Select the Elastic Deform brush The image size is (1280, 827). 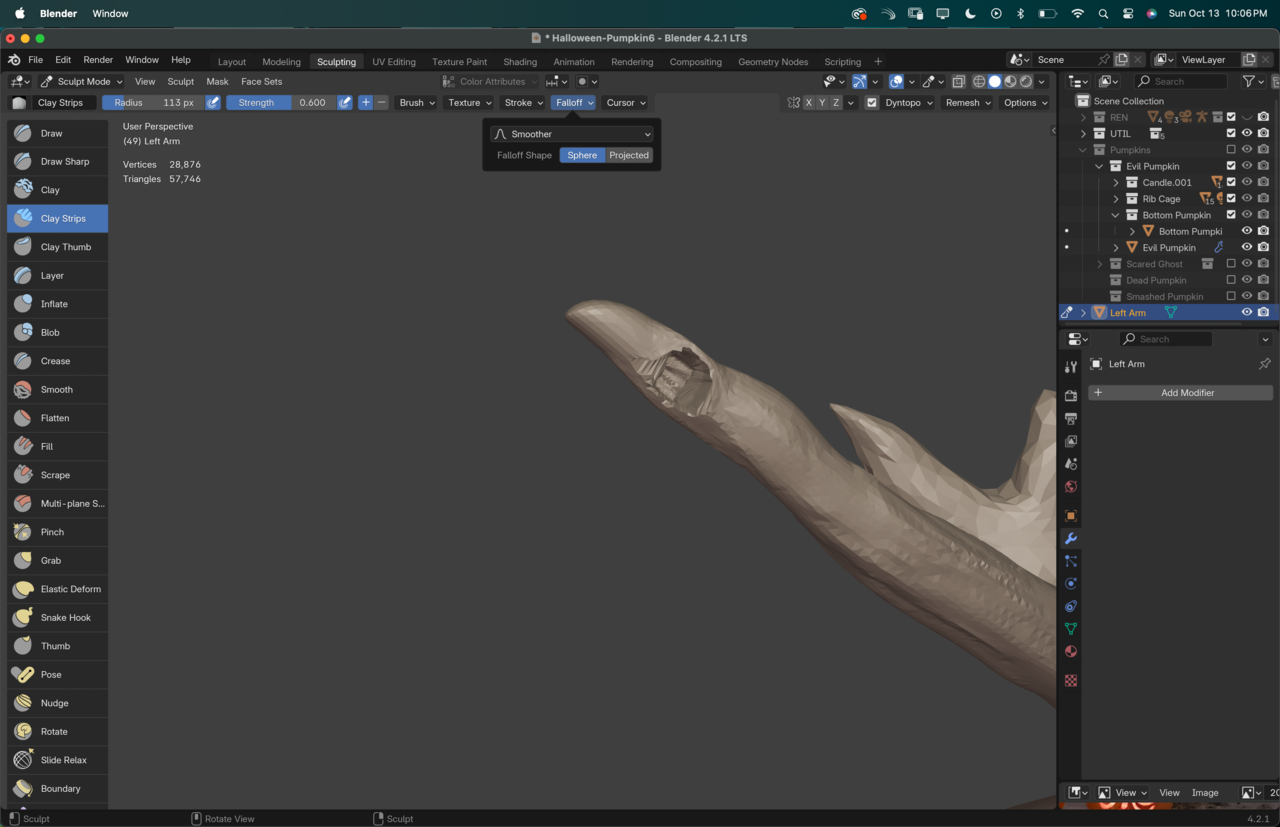(58, 589)
